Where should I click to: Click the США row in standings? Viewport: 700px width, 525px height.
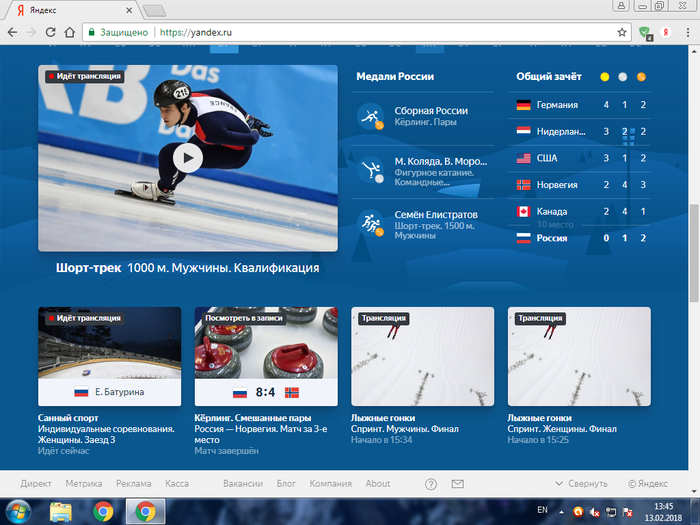click(x=579, y=158)
